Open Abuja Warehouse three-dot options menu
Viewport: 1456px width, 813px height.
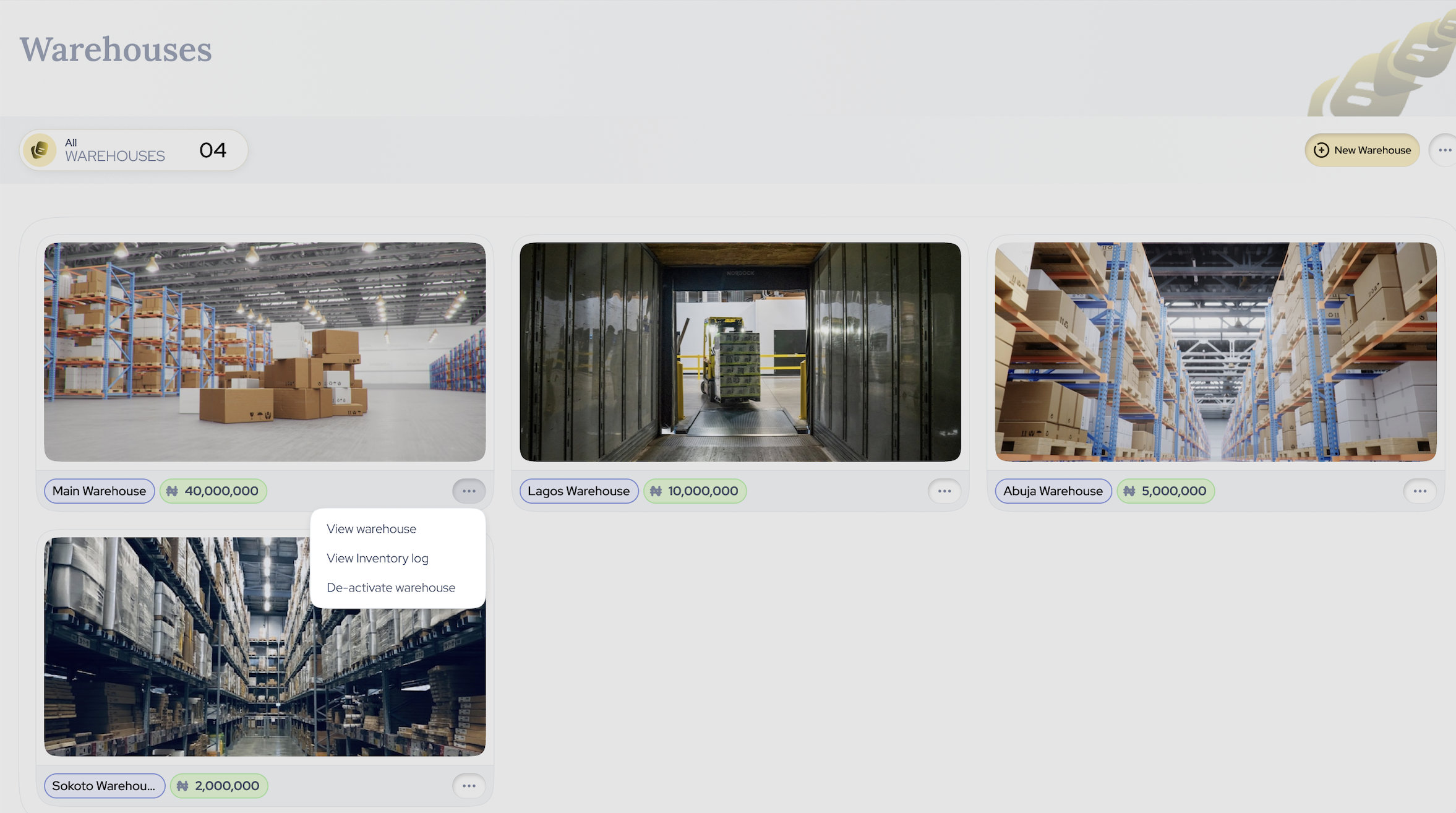1419,491
